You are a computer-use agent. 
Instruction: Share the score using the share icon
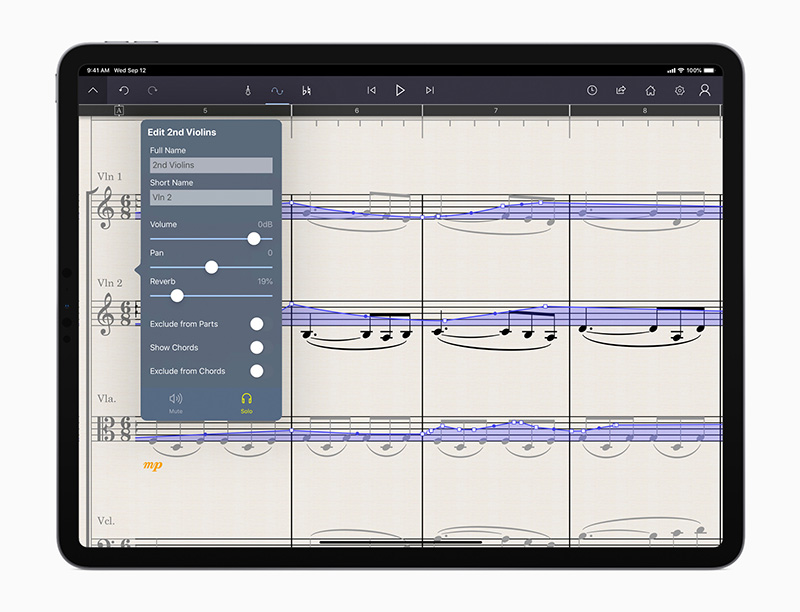621,89
